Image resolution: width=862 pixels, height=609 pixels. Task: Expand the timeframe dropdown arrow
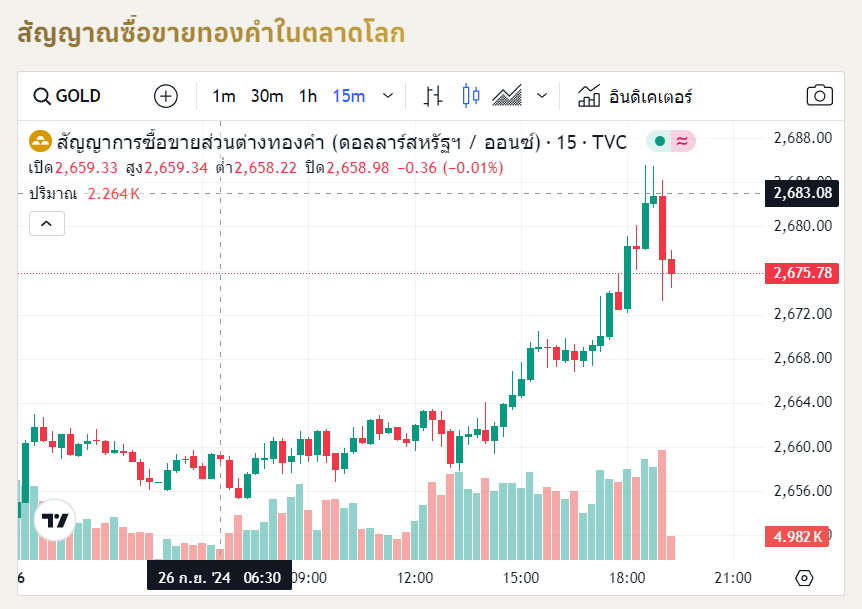coord(388,96)
